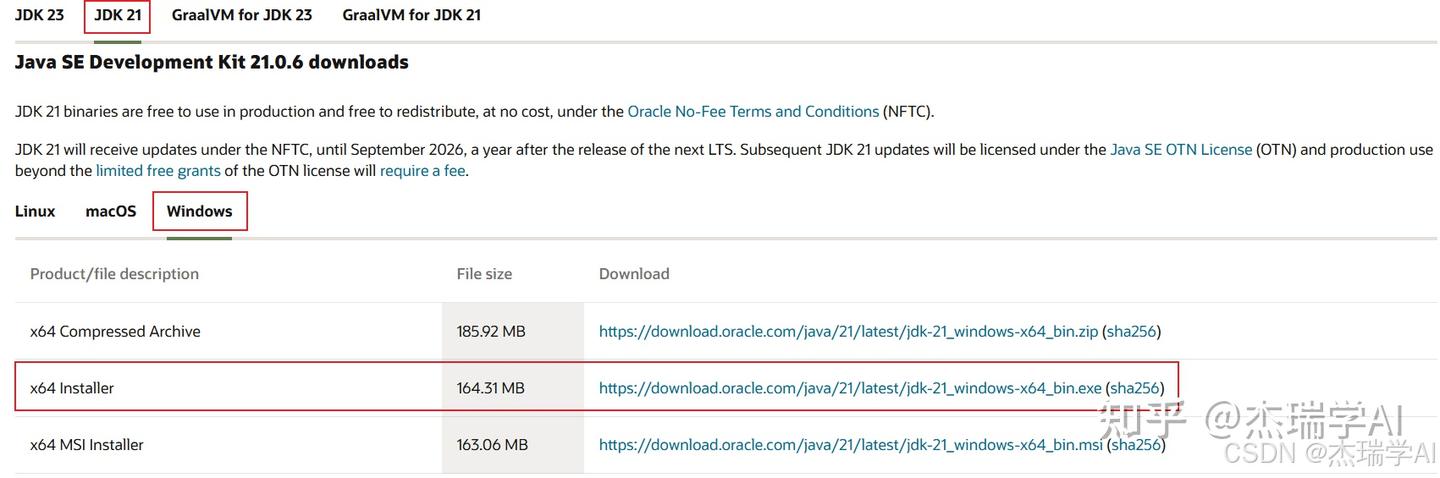Image resolution: width=1440 pixels, height=478 pixels.
Task: Open the GraalVM for JDK 23 tab
Action: (241, 15)
